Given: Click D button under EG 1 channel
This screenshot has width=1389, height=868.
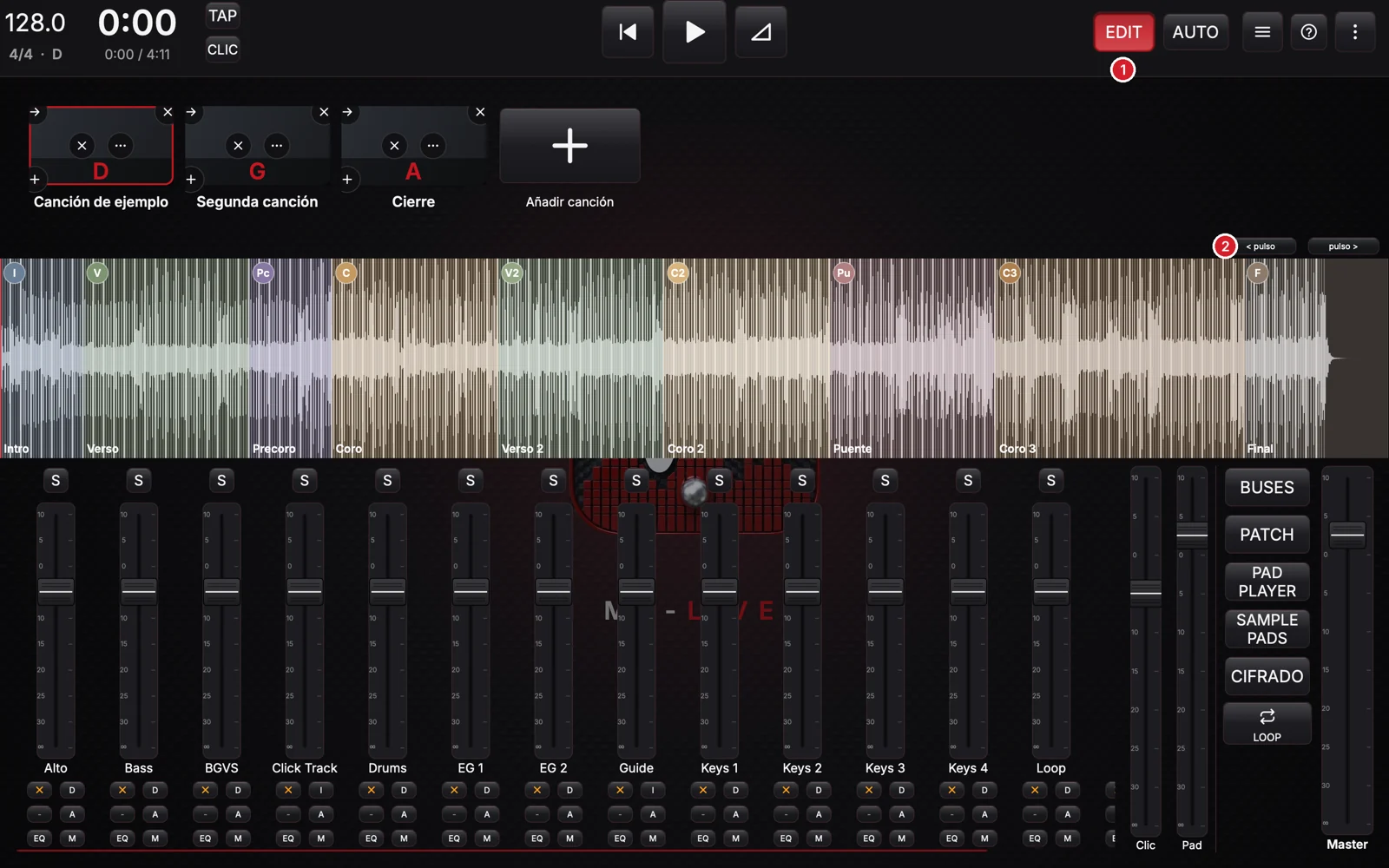Looking at the screenshot, I should tap(487, 790).
